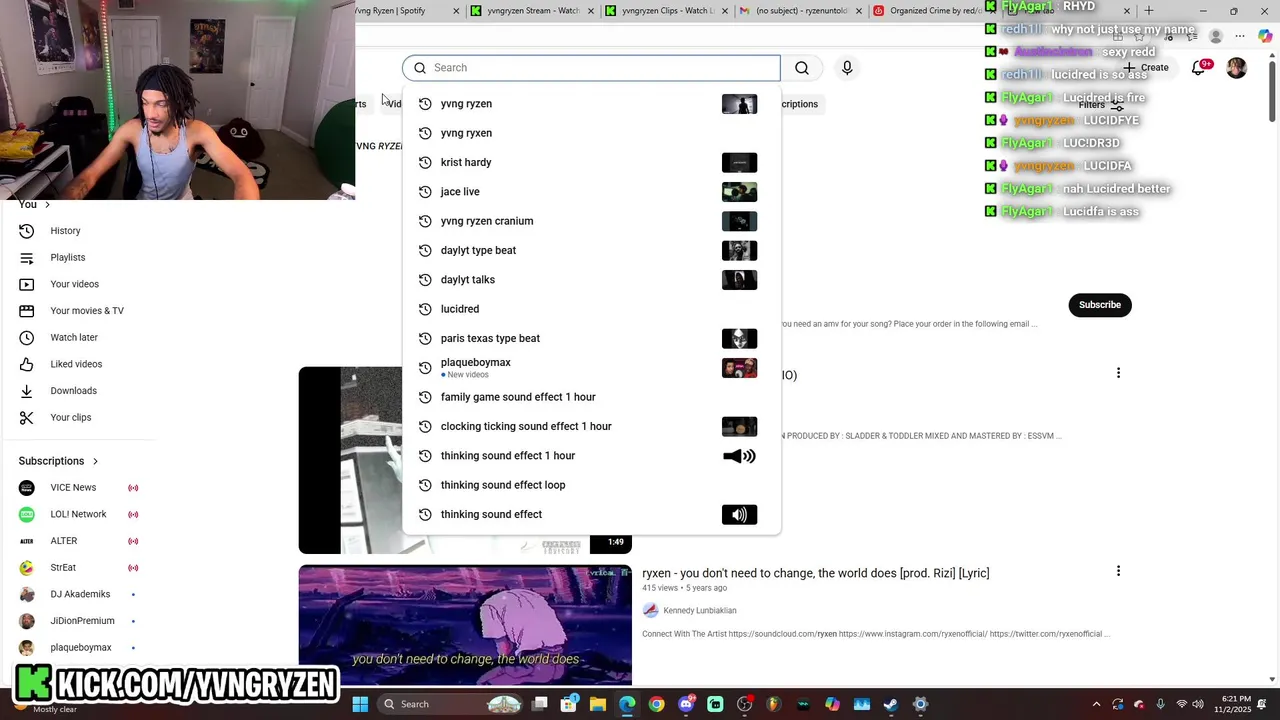Screen dimensions: 1280x720
Task: Open more actions for the ryxen video
Action: 1118,571
